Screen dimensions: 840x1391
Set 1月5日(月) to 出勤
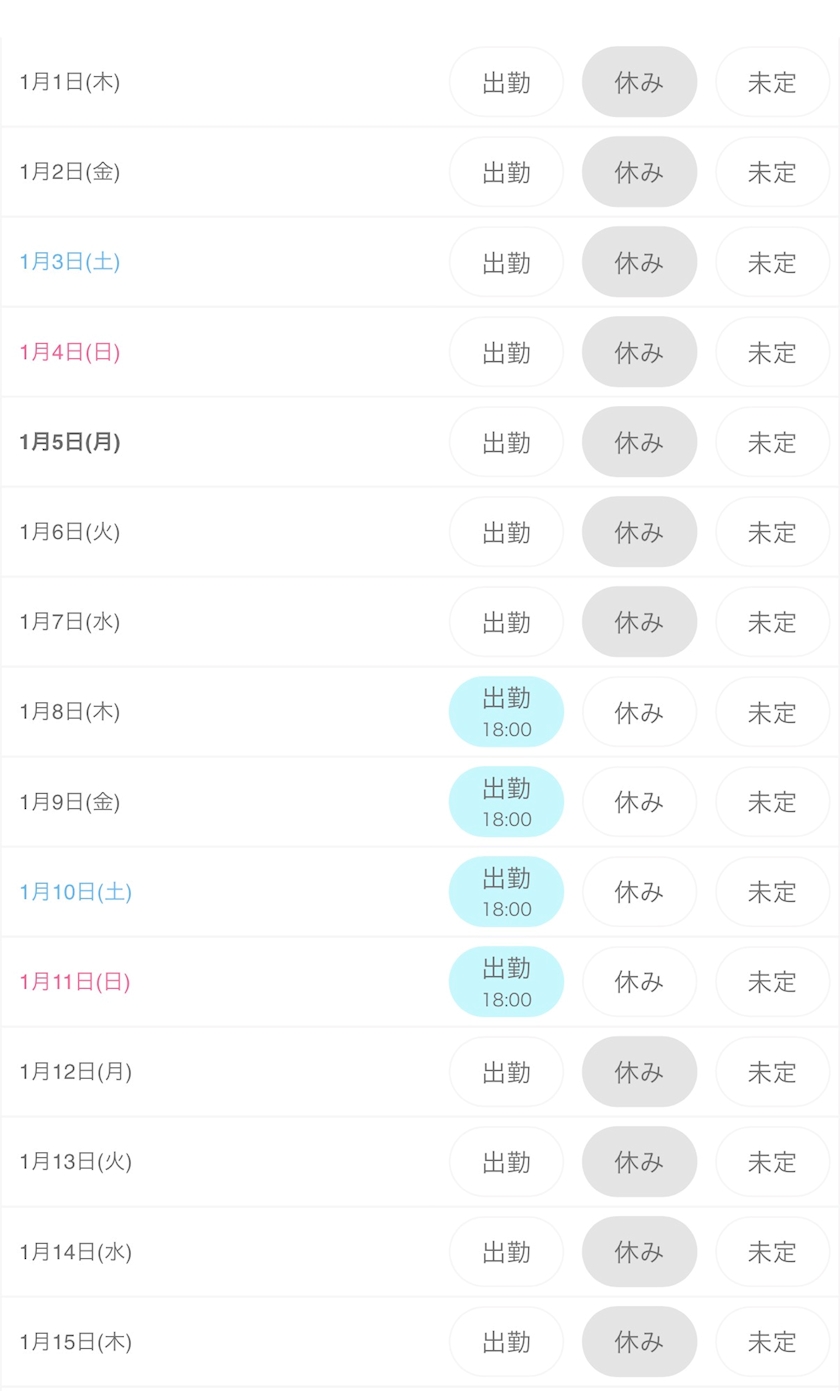pyautogui.click(x=506, y=442)
